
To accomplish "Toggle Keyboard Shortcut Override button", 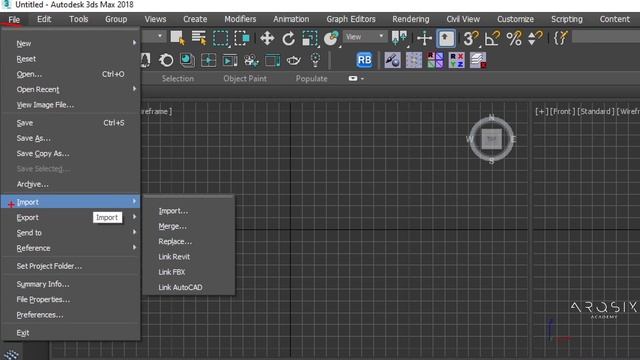I will pyautogui.click(x=446, y=38).
